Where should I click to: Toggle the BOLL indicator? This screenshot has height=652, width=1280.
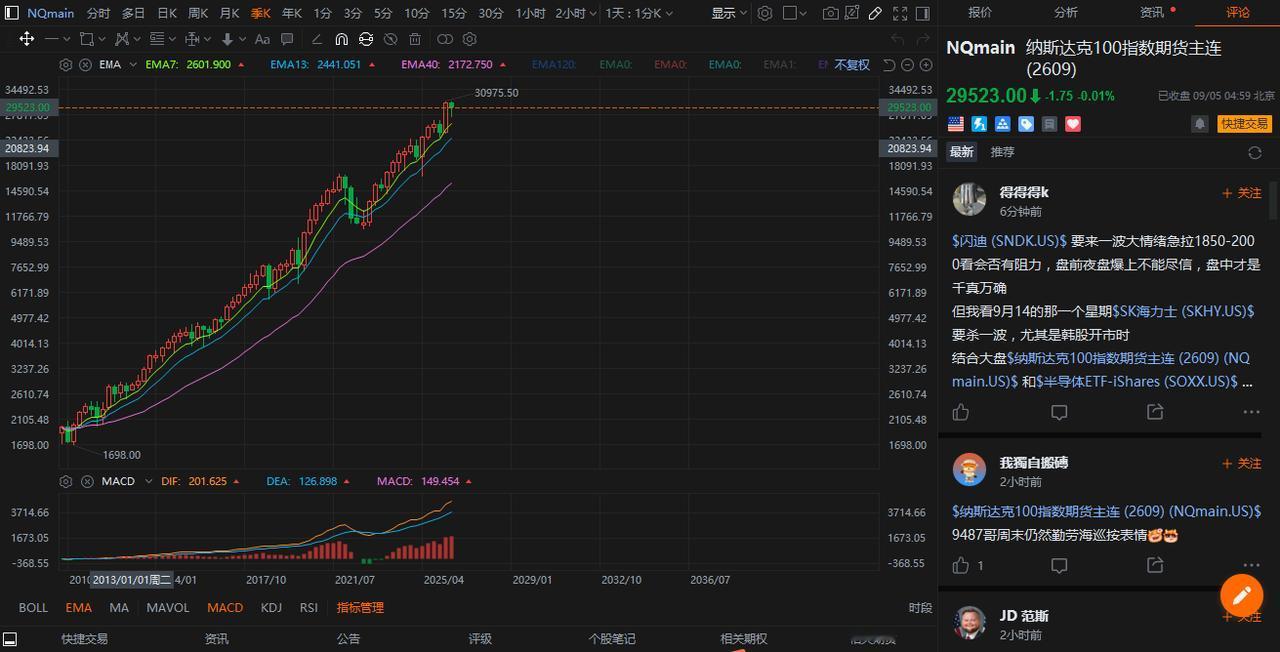click(x=33, y=607)
